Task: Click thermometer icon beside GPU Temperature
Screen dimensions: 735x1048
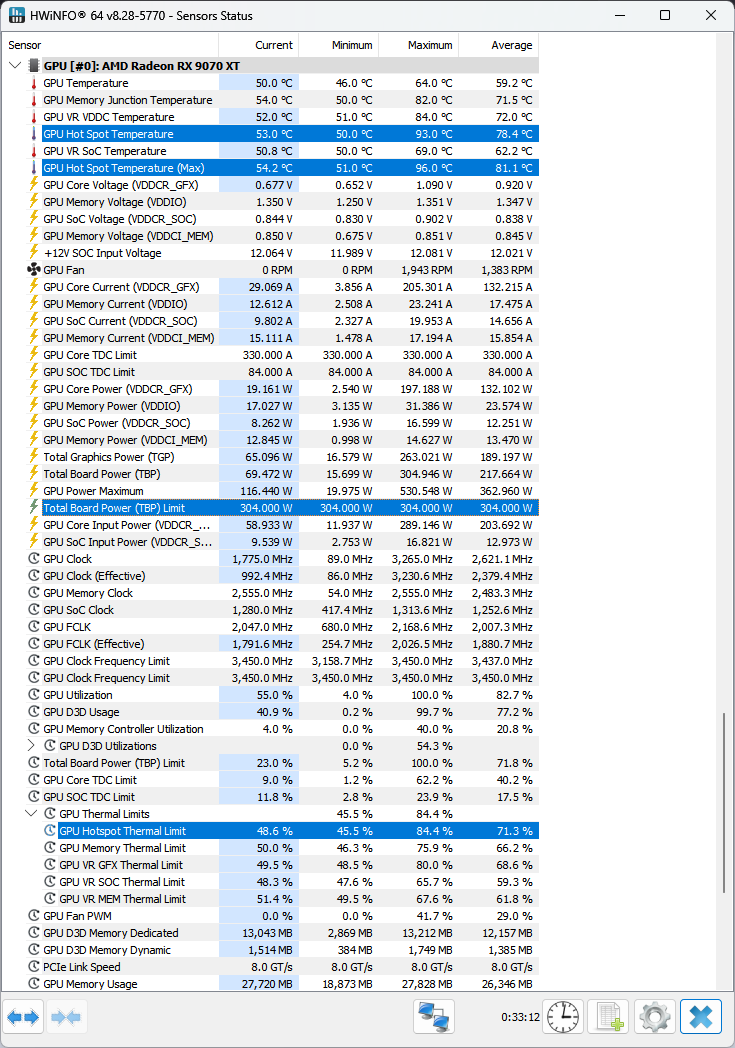Action: (x=33, y=83)
